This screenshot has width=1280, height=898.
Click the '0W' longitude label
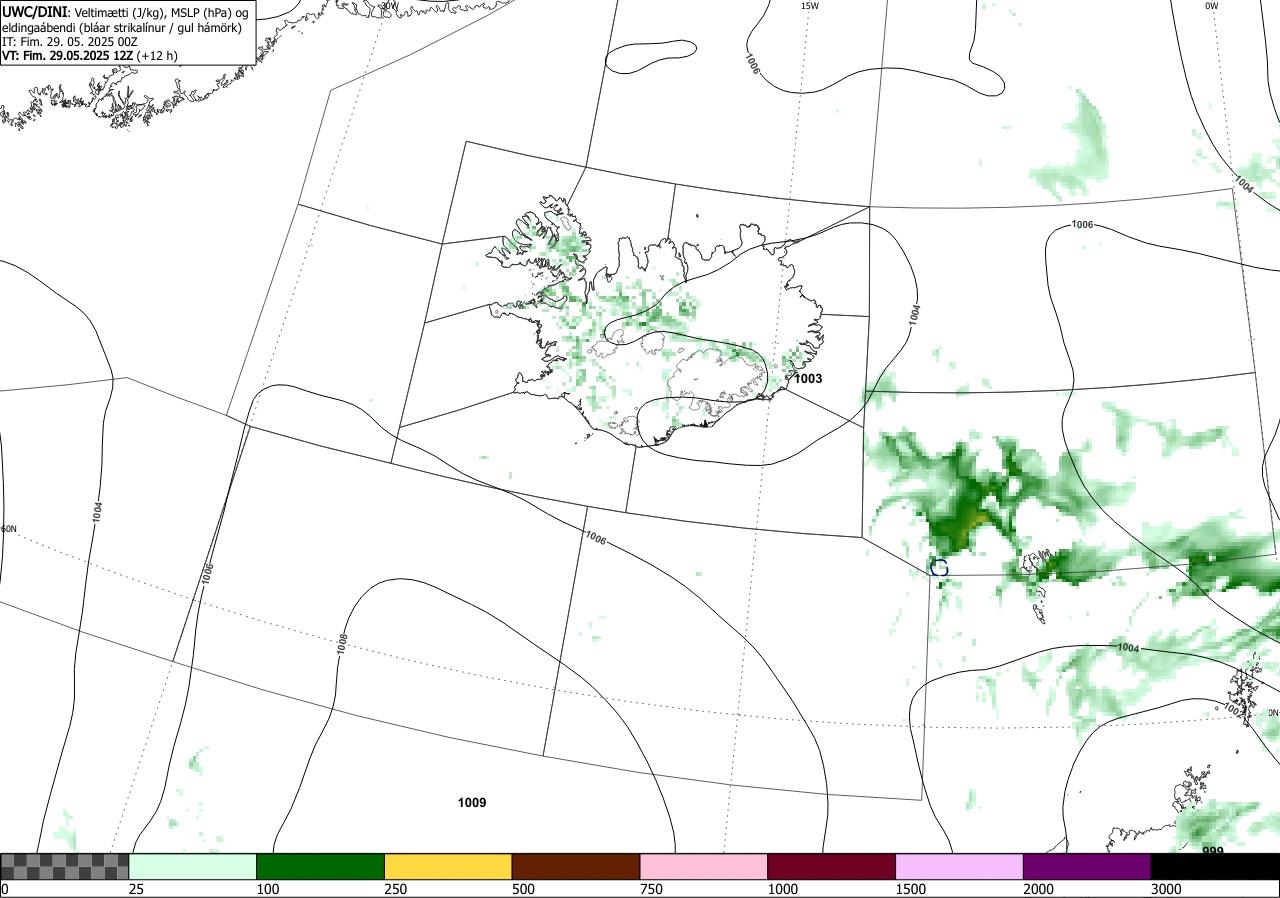click(1212, 6)
